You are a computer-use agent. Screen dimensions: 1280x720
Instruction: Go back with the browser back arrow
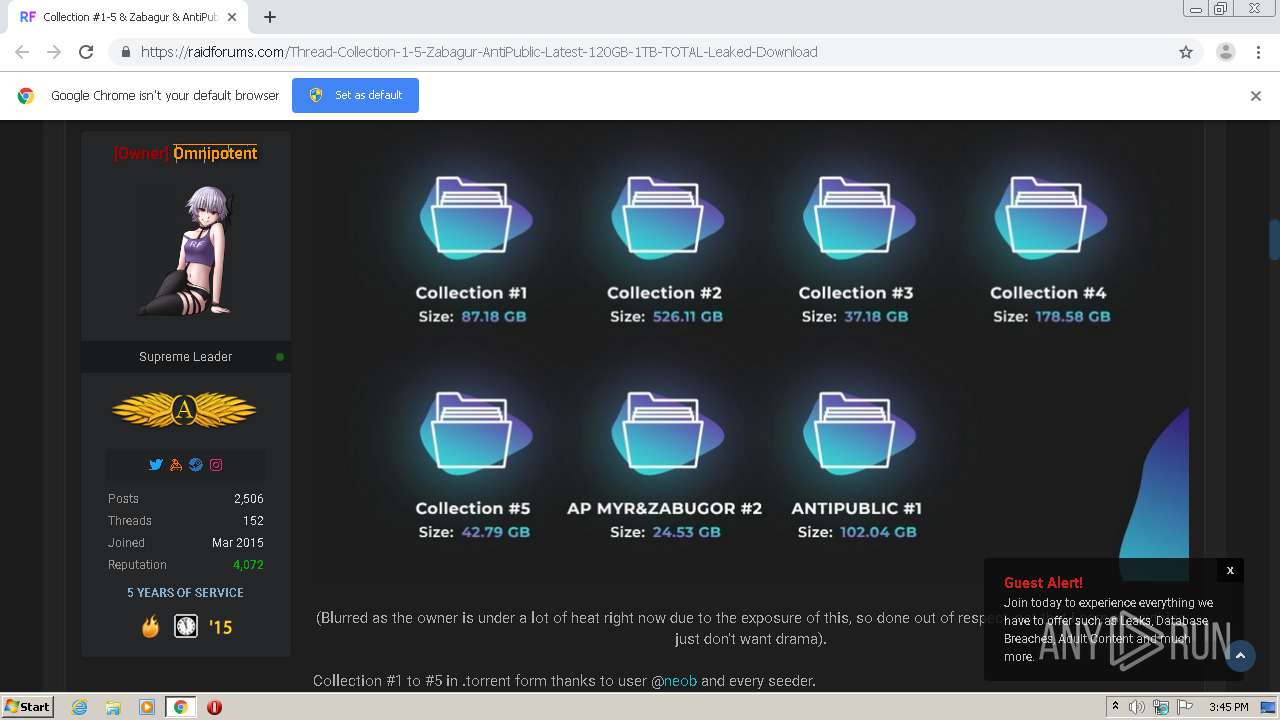tap(22, 52)
